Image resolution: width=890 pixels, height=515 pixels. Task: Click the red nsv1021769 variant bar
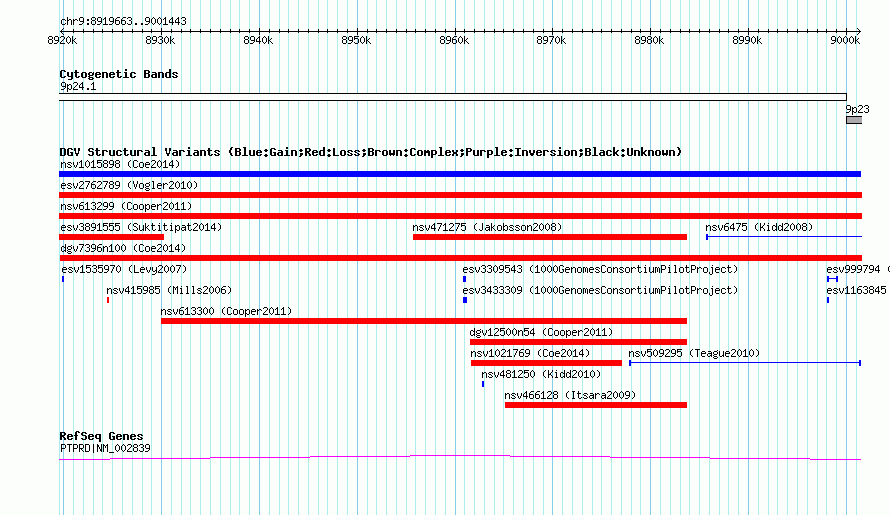[546, 363]
